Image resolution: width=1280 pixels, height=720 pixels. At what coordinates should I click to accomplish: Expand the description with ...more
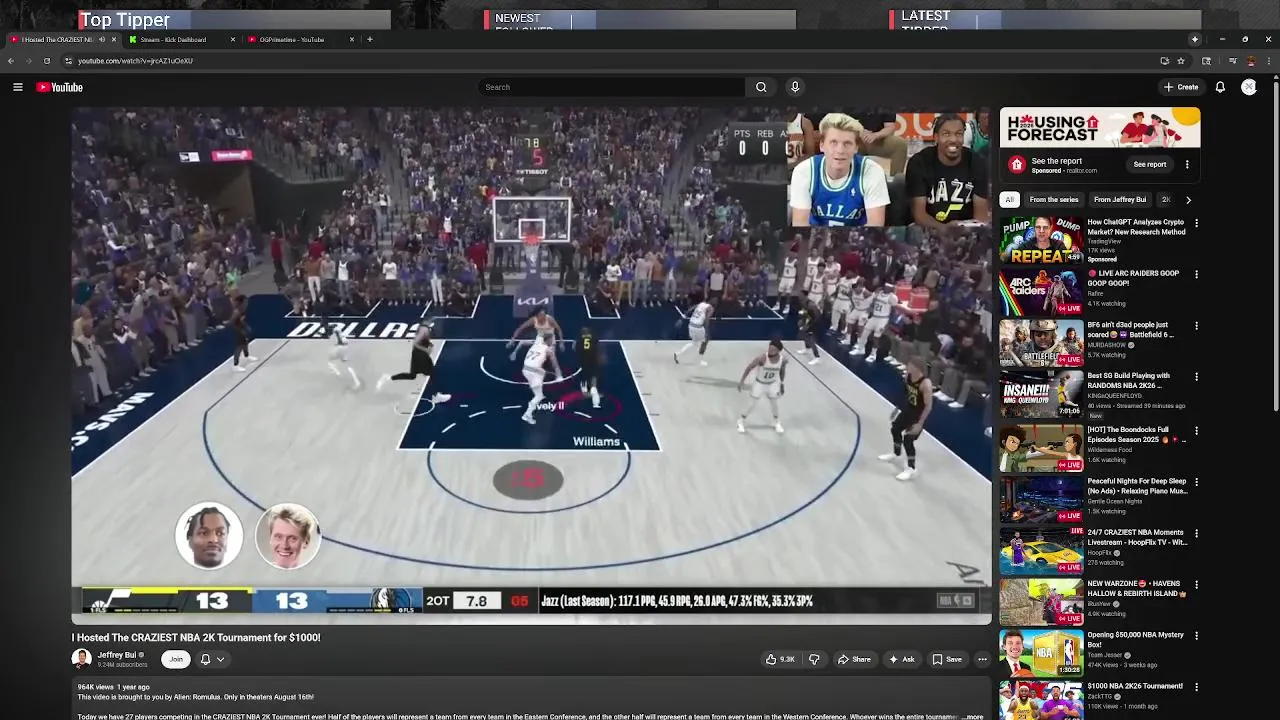[973, 717]
